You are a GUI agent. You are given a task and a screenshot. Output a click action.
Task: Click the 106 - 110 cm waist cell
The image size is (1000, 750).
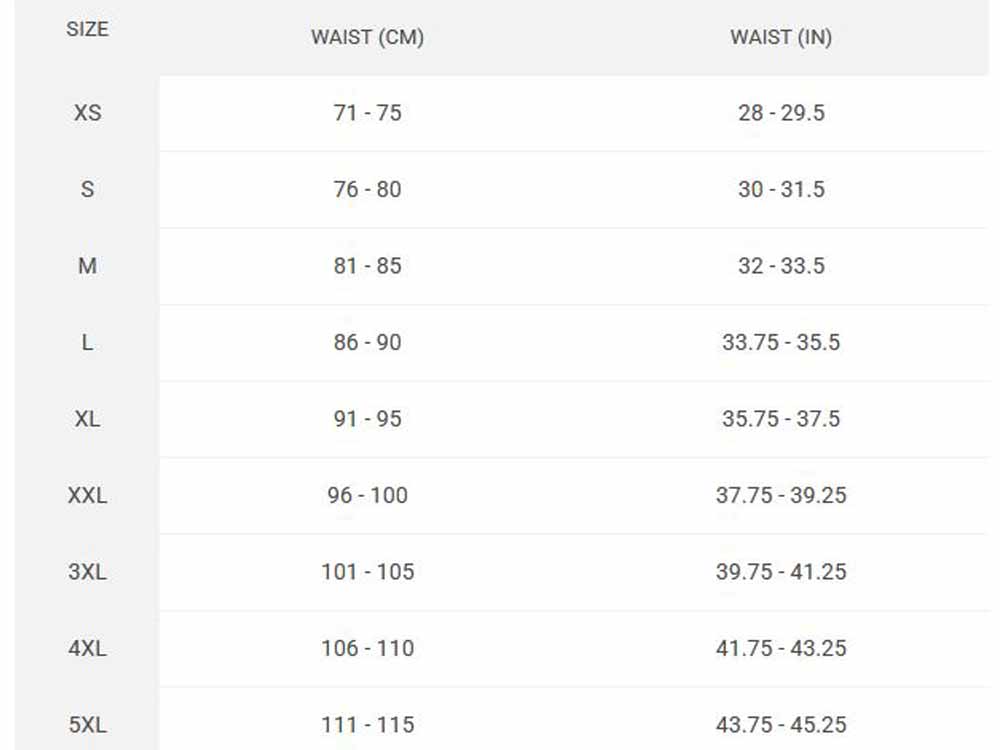tap(367, 648)
